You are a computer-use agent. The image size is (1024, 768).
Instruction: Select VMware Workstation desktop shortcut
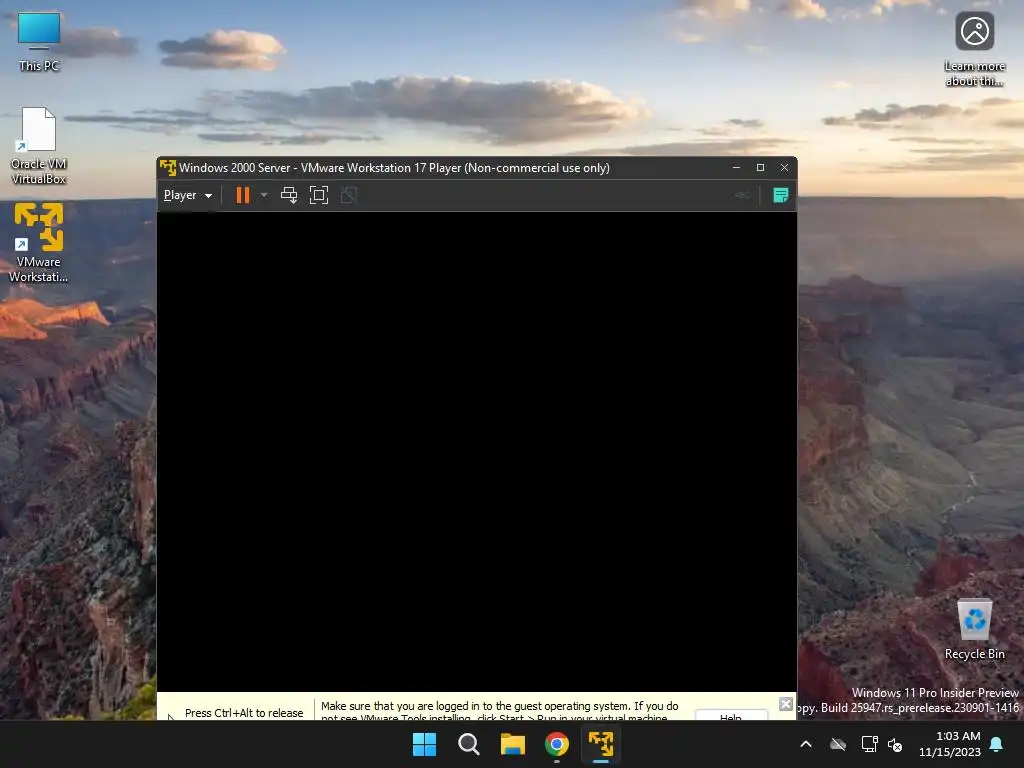click(39, 243)
